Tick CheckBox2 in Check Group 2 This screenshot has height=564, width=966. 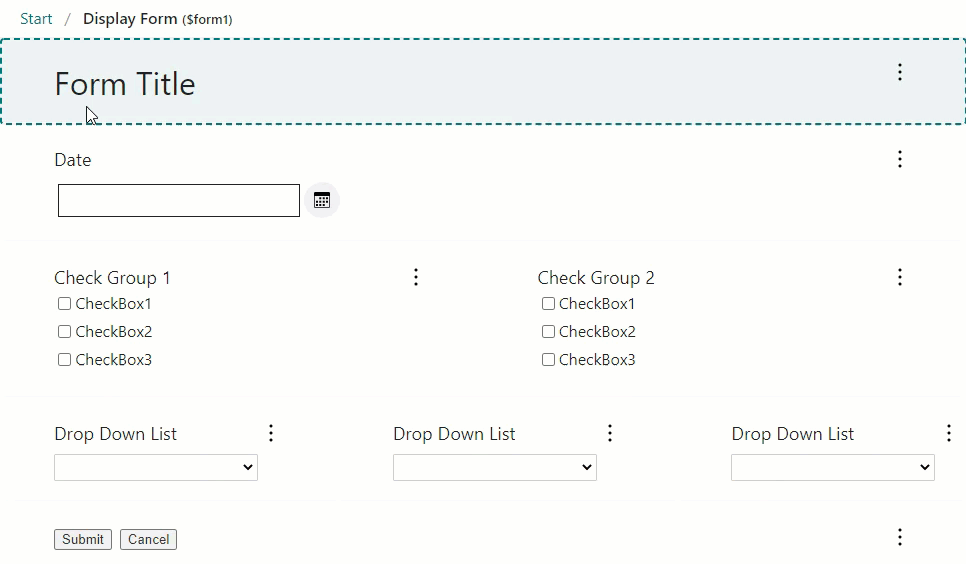[x=548, y=332]
